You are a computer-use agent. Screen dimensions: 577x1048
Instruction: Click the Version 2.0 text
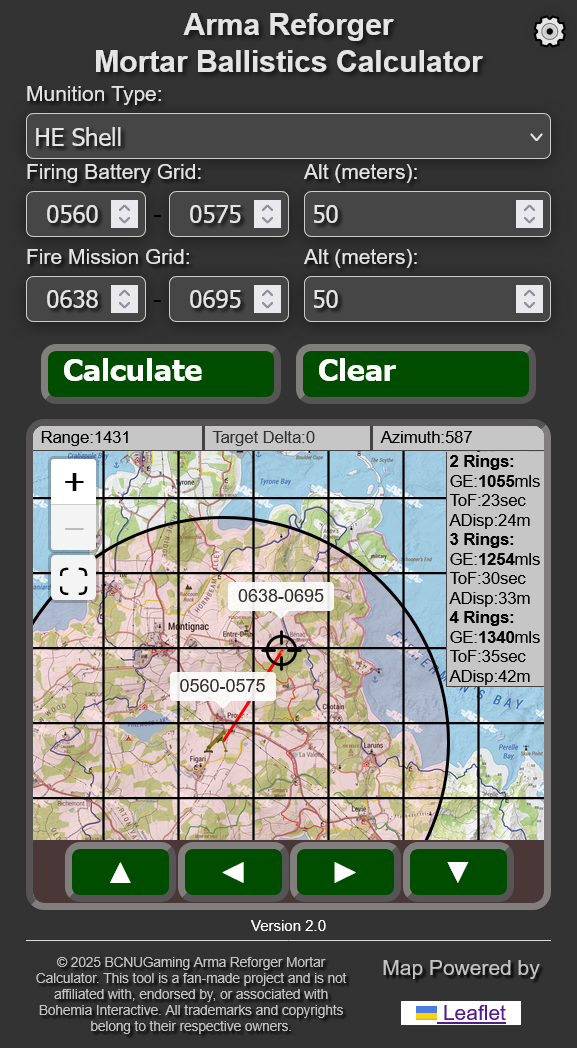coord(288,926)
